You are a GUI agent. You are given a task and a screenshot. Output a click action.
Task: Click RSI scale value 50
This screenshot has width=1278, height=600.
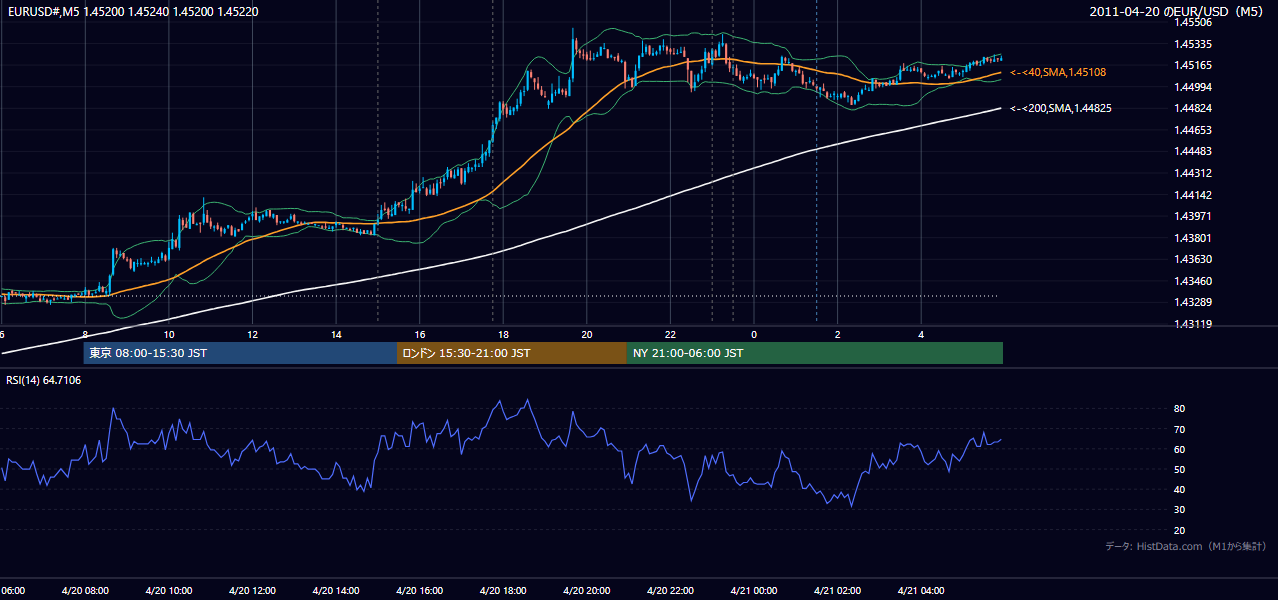pos(1179,469)
